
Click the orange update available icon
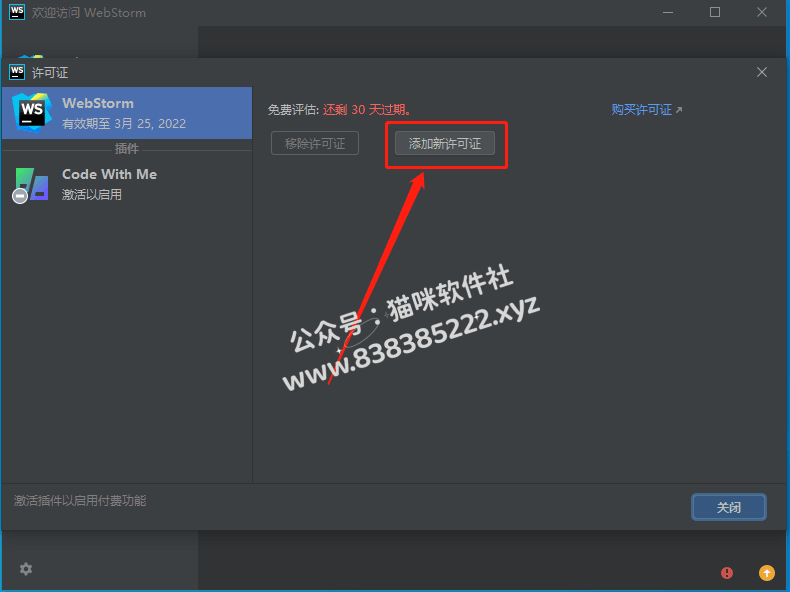767,573
